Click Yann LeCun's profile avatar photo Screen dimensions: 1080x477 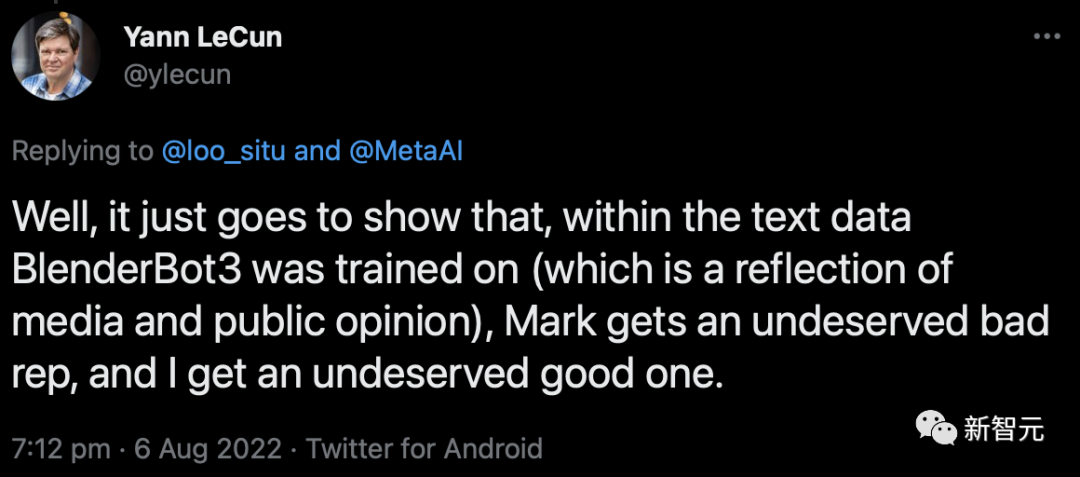pos(56,56)
